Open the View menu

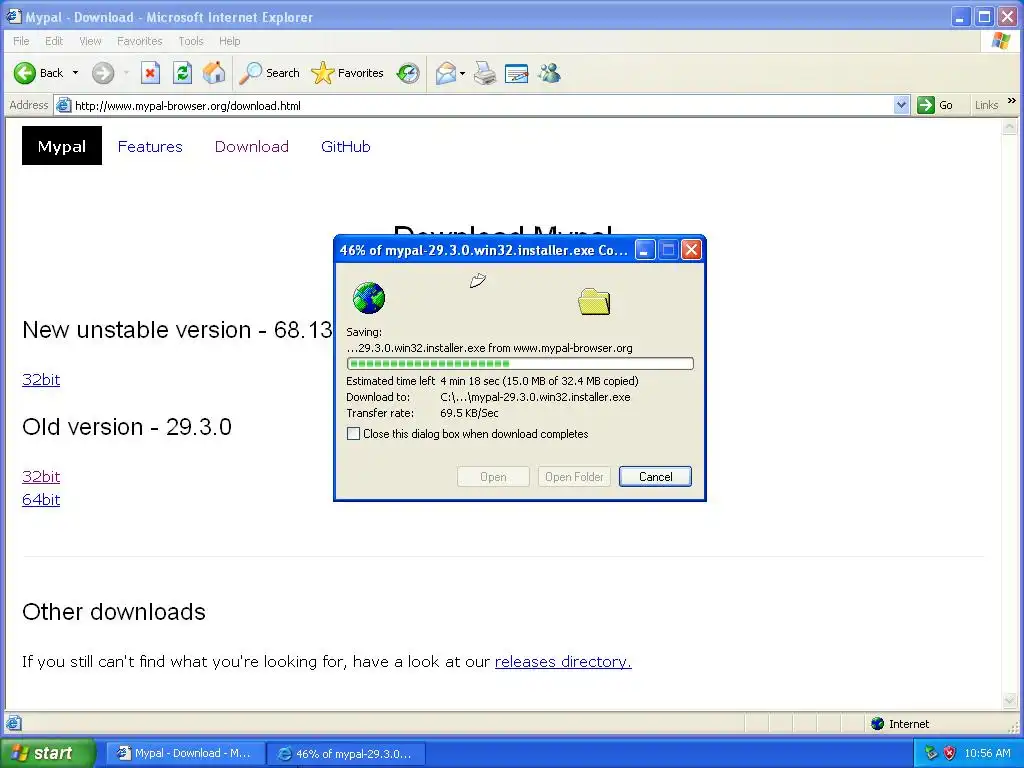click(90, 40)
